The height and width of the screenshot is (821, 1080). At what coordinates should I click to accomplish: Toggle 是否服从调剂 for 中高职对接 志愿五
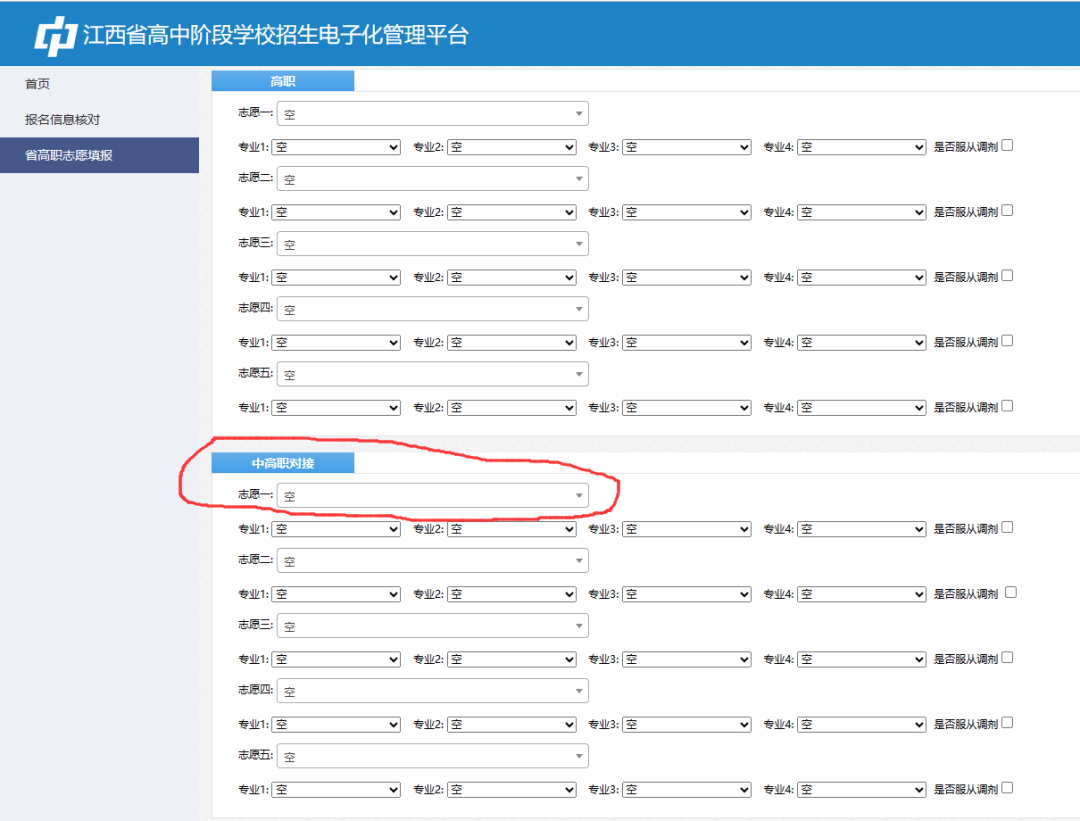[1007, 788]
